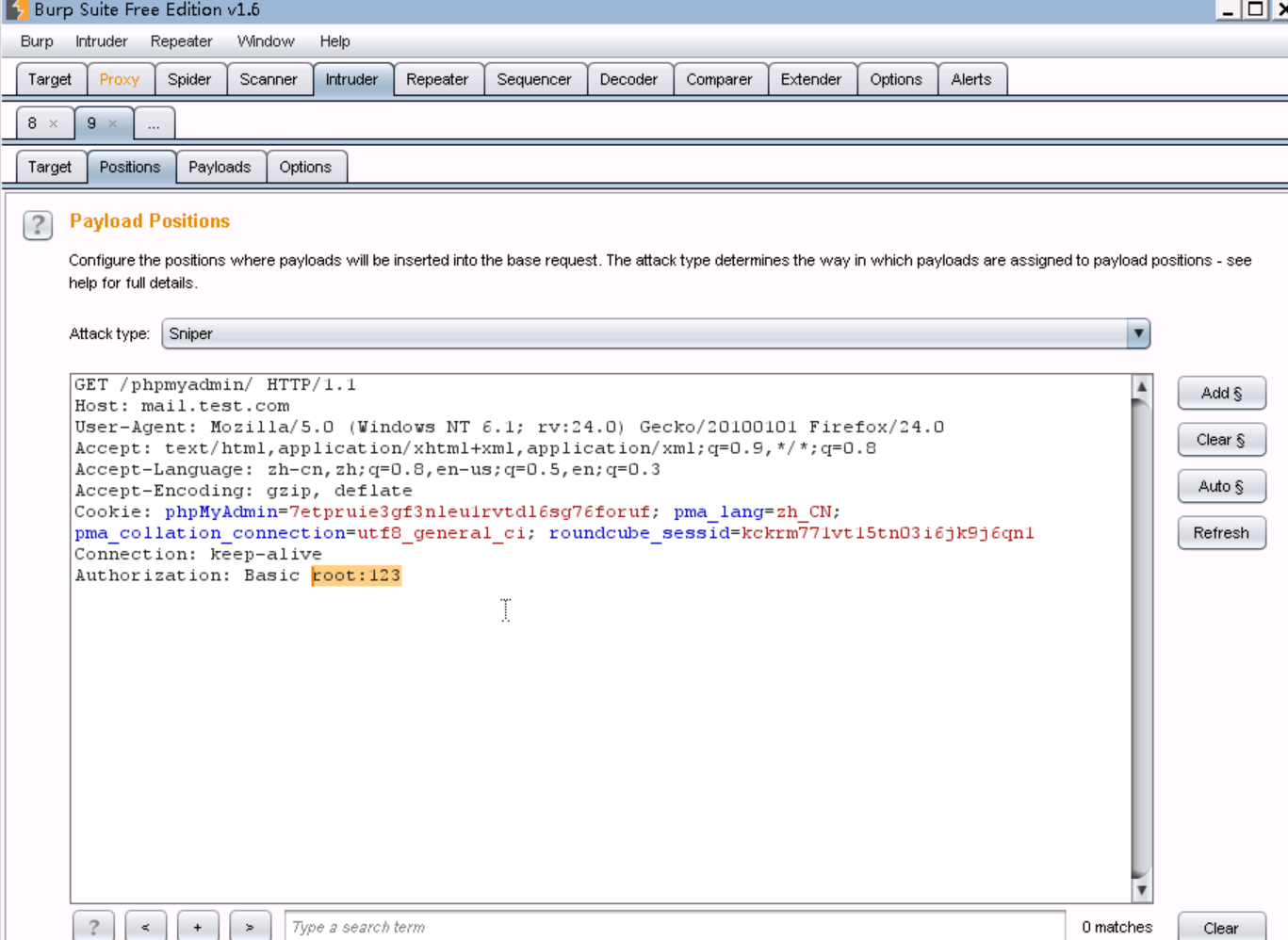Click the search help question-mark button
Image resolution: width=1288 pixels, height=940 pixels.
93,927
